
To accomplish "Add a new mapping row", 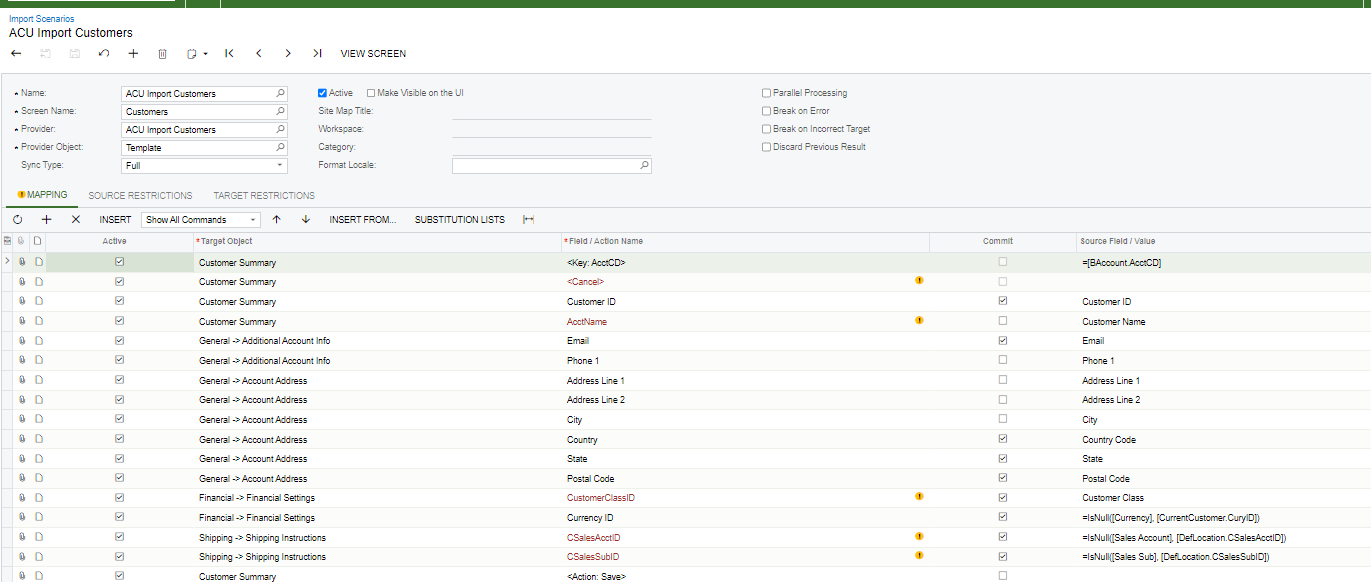I will (46, 219).
